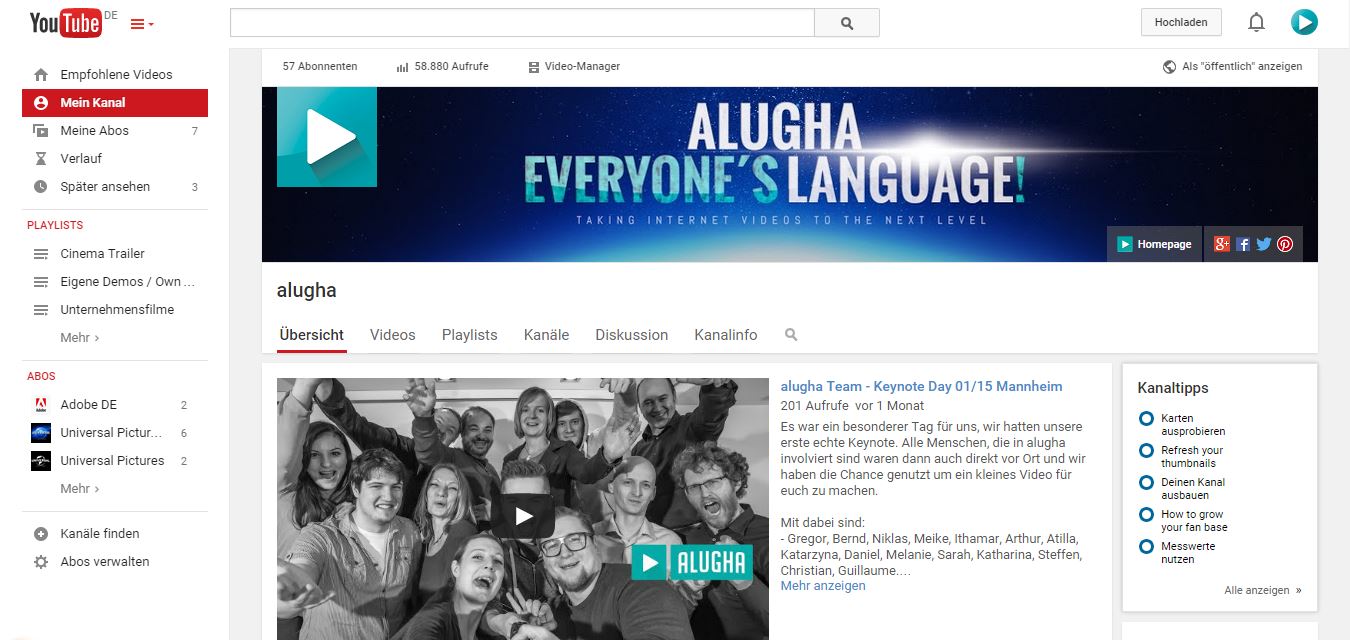The width and height of the screenshot is (1350, 640).
Task: Switch to Kanäle tab
Action: (x=547, y=336)
